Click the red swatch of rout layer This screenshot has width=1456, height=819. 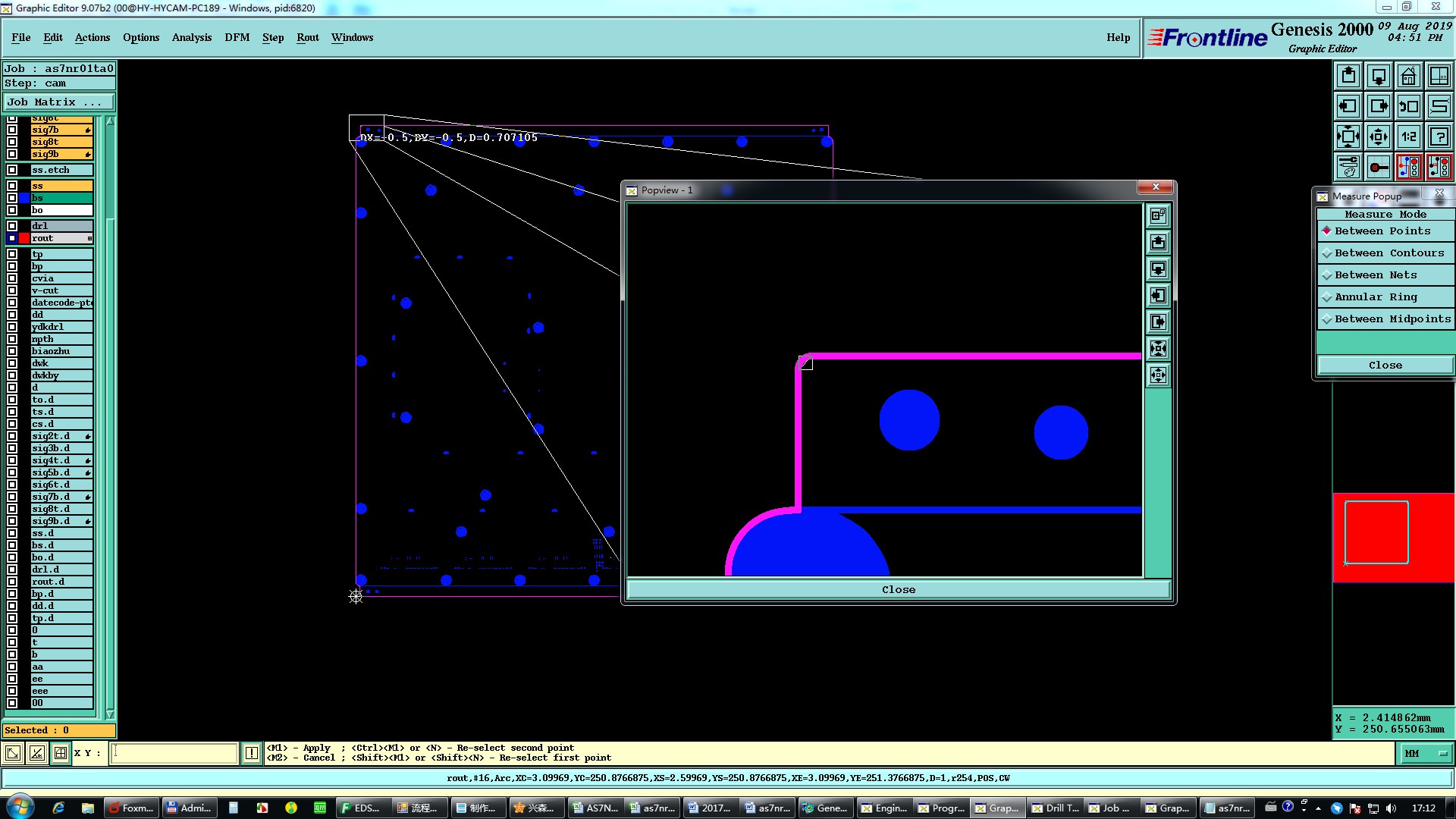coord(24,238)
